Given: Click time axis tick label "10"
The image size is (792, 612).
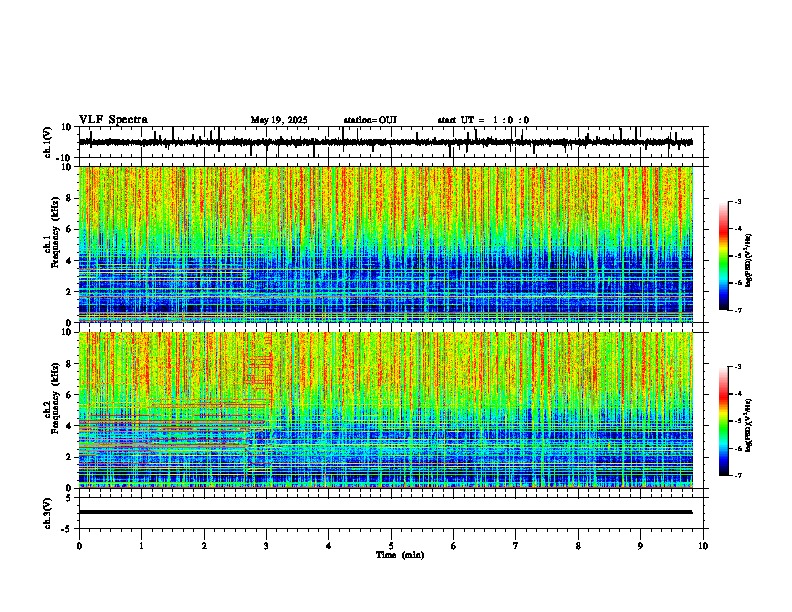Looking at the screenshot, I should click(x=703, y=546).
